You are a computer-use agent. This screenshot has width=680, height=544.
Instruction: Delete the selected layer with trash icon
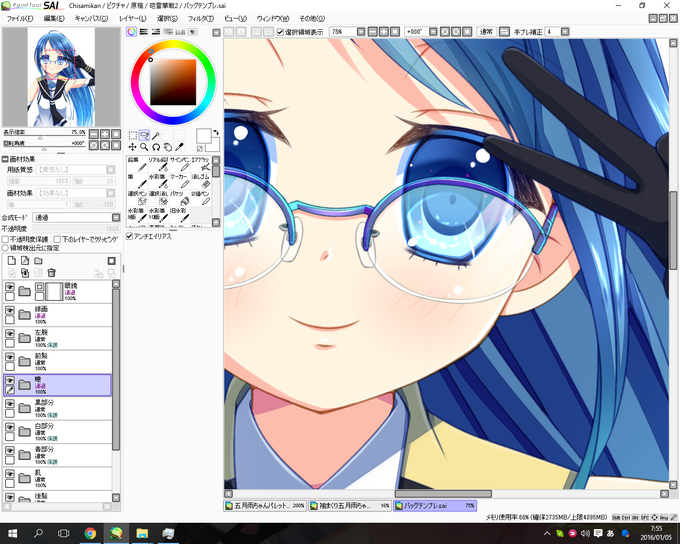click(x=52, y=272)
